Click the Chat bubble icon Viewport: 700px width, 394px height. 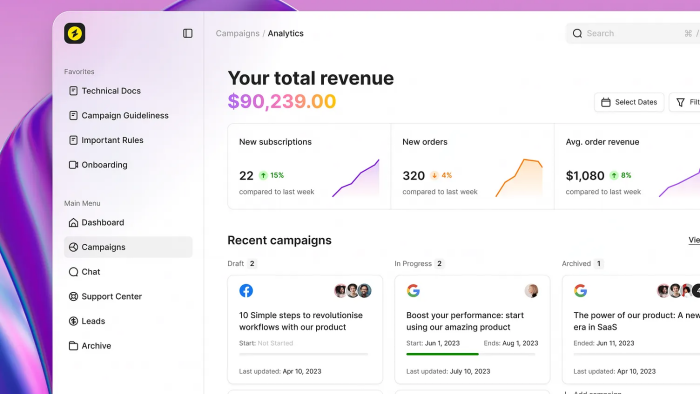pos(73,272)
